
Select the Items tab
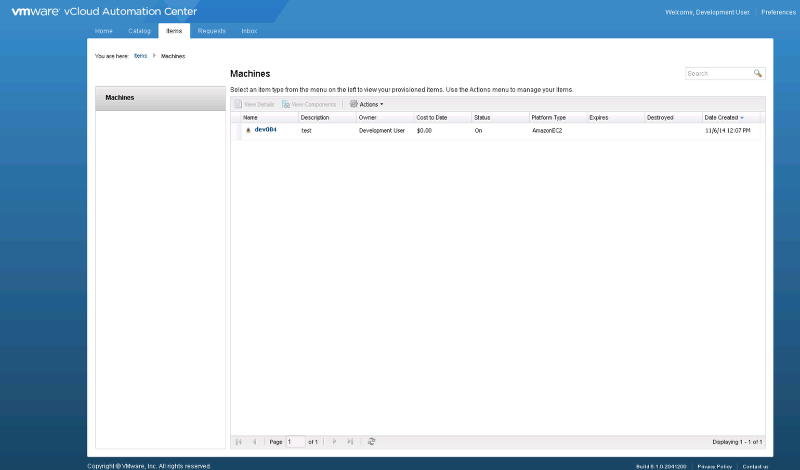pyautogui.click(x=174, y=31)
